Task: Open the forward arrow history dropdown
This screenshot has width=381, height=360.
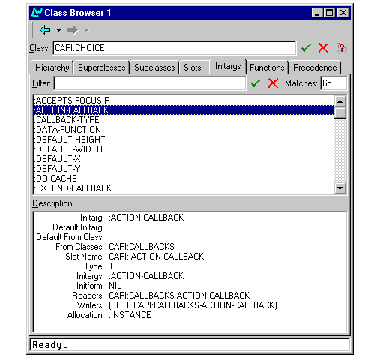Action: pos(86,31)
